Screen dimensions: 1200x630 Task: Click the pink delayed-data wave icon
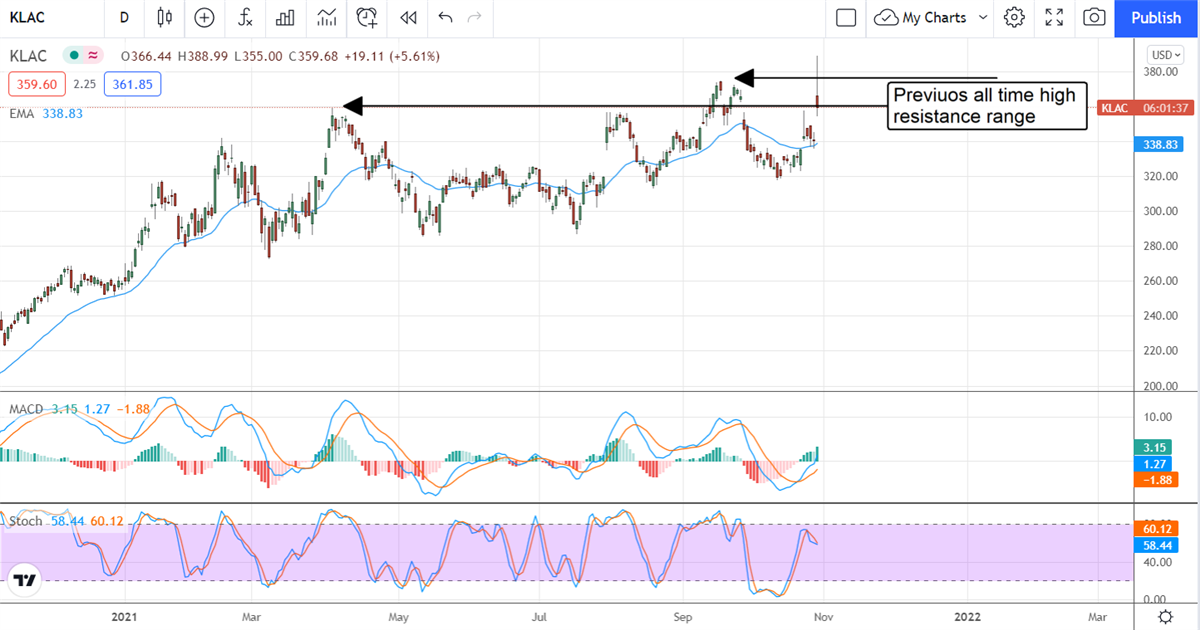(x=93, y=56)
